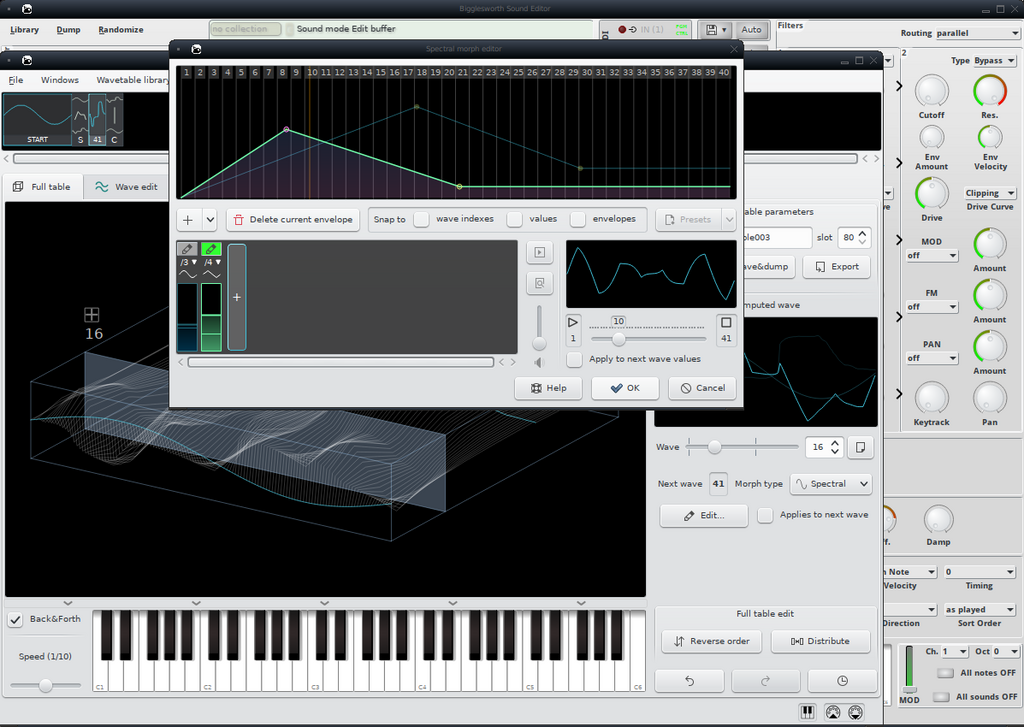Click the add envelope plus button

188,219
